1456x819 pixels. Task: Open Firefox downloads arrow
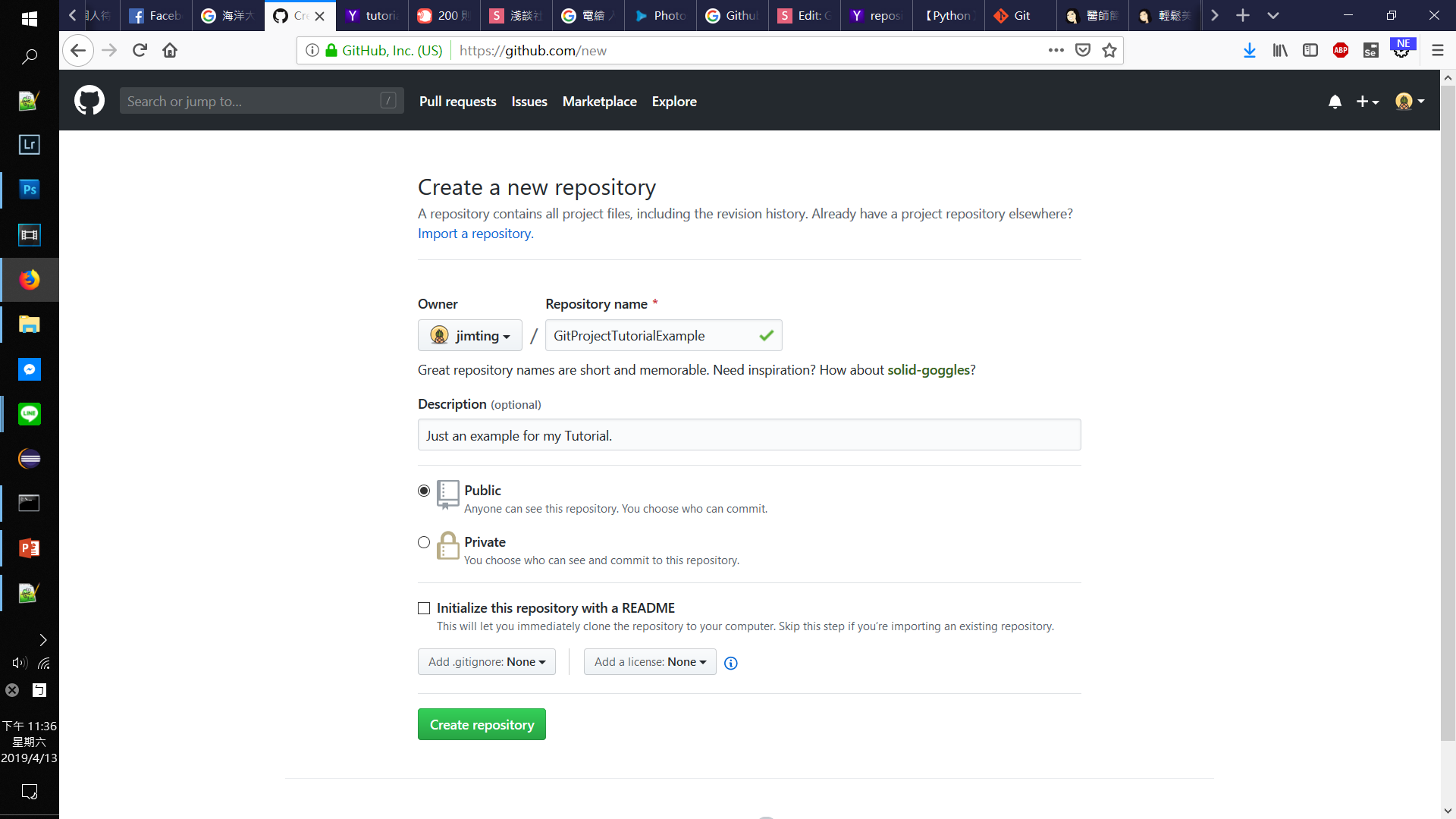coord(1250,50)
